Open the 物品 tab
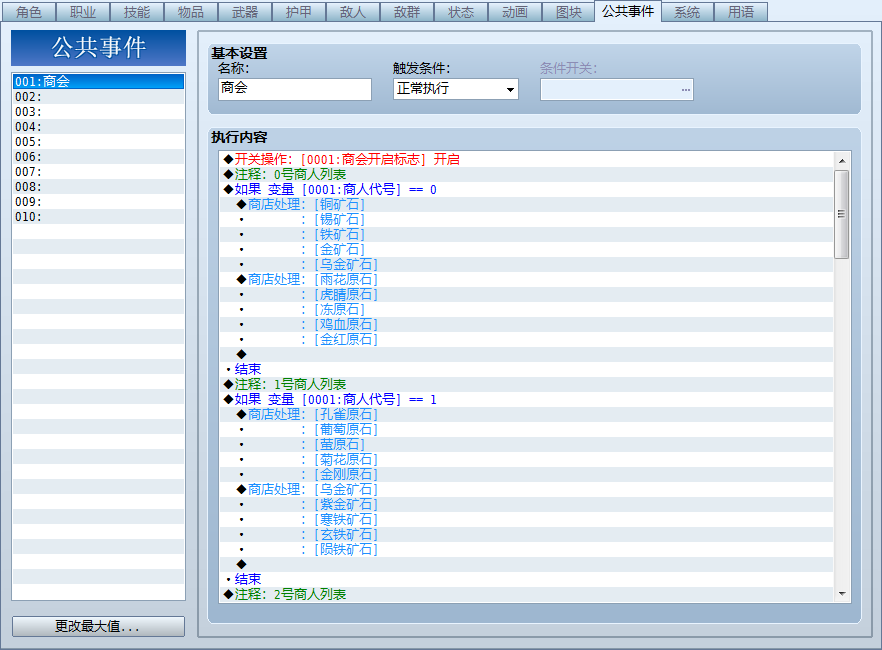This screenshot has height=650, width=882. pyautogui.click(x=191, y=12)
